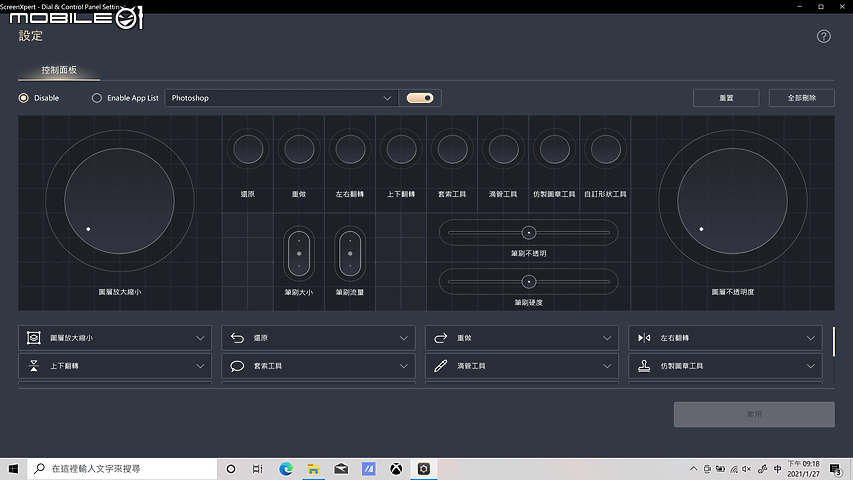
Task: Open the Photoshop app list dropdown
Action: (281, 98)
